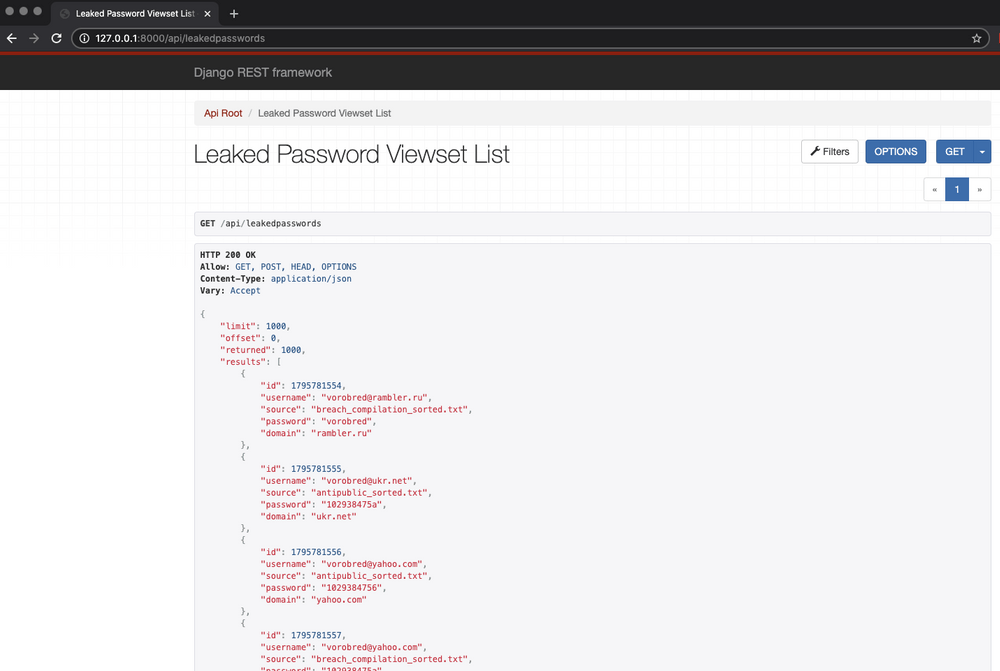The height and width of the screenshot is (671, 1000).
Task: Click the favicon on the active browser tab
Action: point(63,14)
